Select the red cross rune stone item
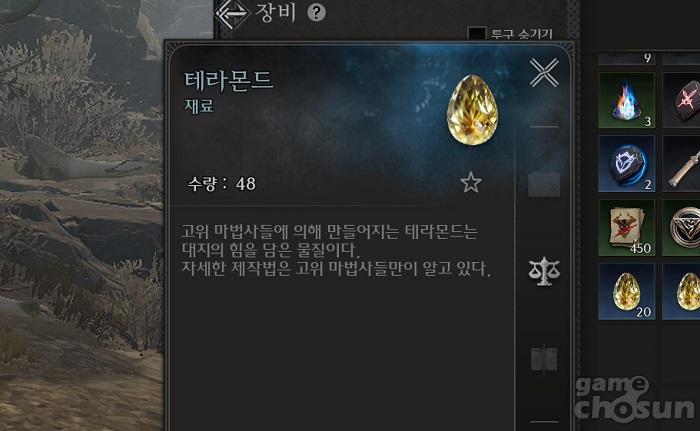Image resolution: width=700 pixels, height=431 pixels. (681, 100)
